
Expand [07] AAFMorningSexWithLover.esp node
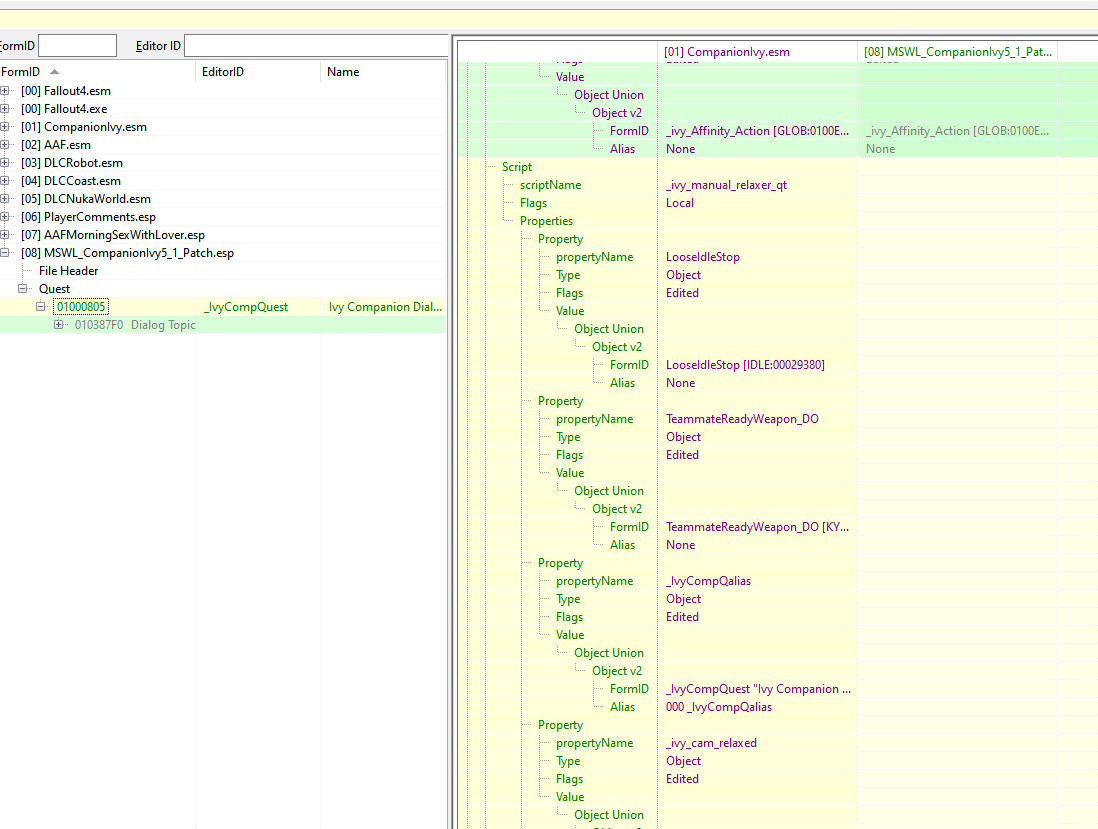coord(4,235)
